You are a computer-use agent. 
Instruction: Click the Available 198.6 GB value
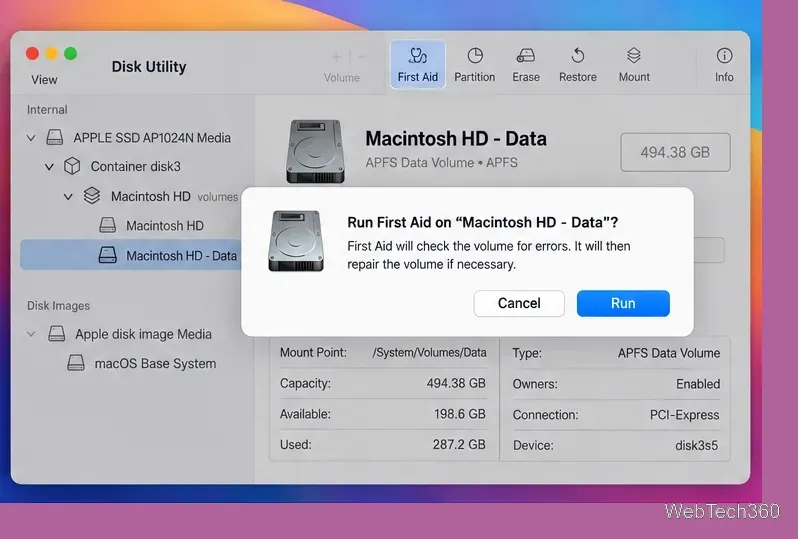tap(460, 414)
